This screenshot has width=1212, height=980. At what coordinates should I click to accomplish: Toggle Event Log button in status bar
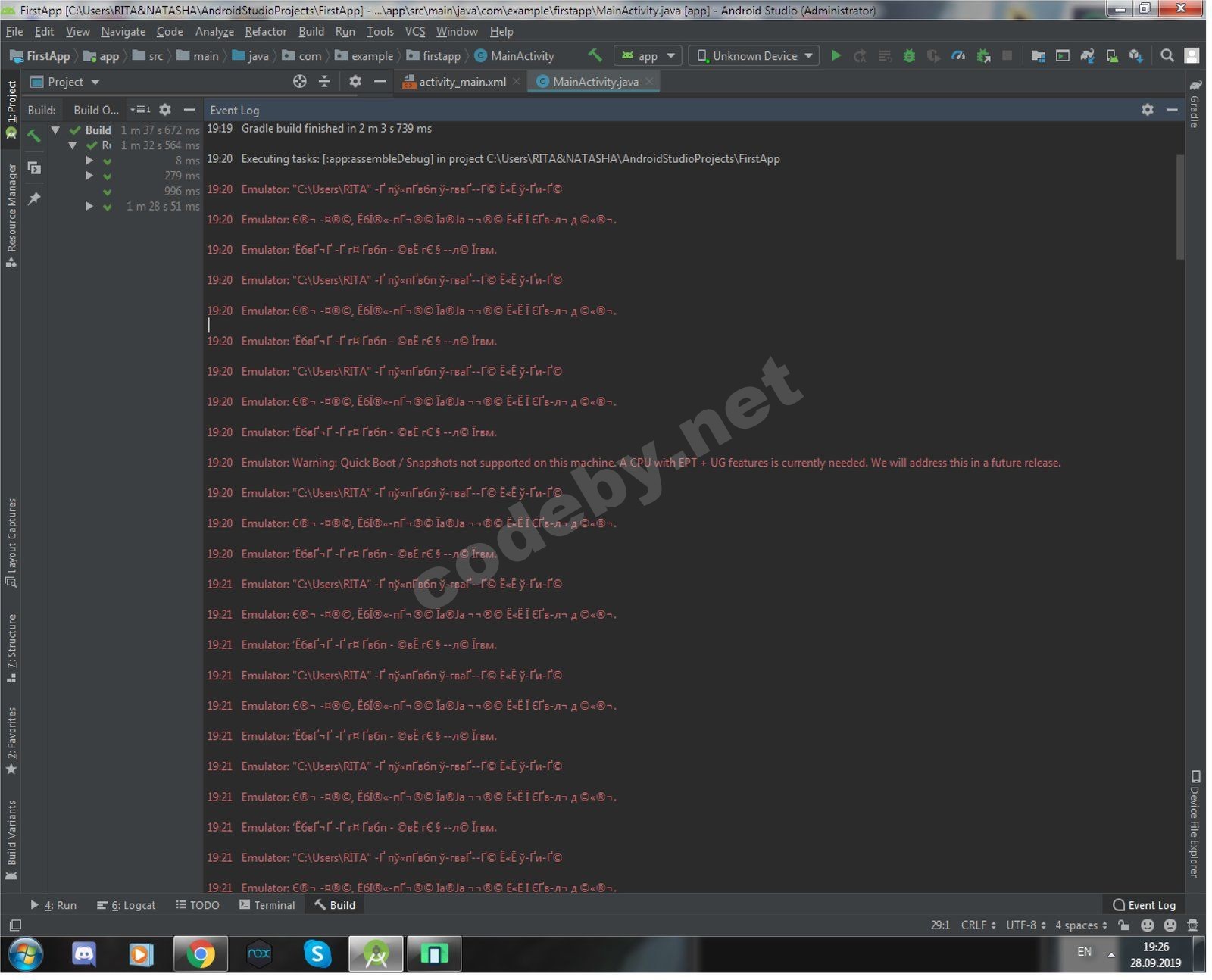(1144, 906)
